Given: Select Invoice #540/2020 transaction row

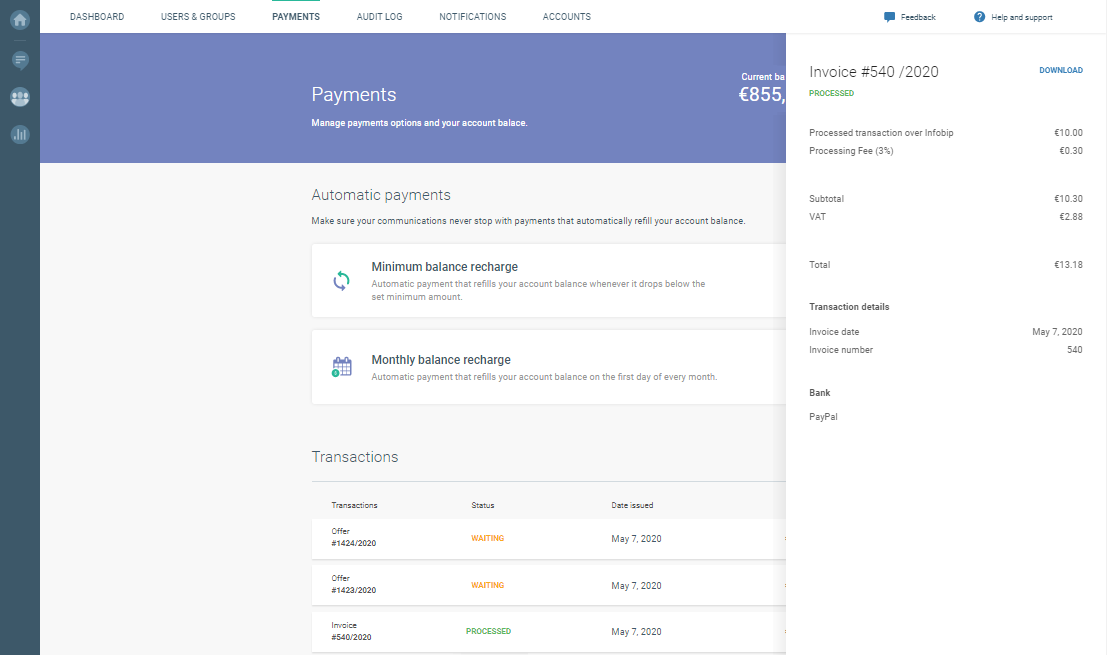Looking at the screenshot, I should tap(548, 631).
